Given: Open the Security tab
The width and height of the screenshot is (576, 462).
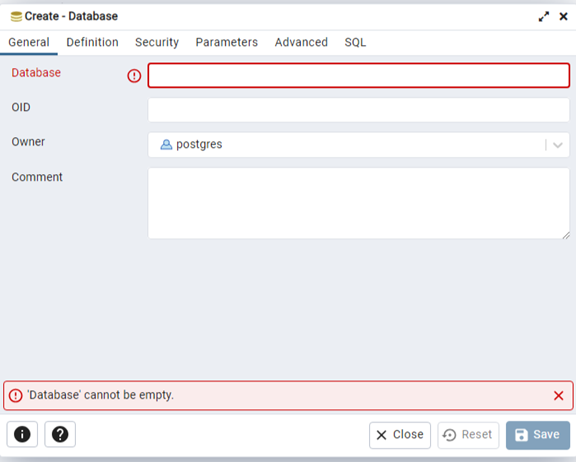Looking at the screenshot, I should point(157,42).
